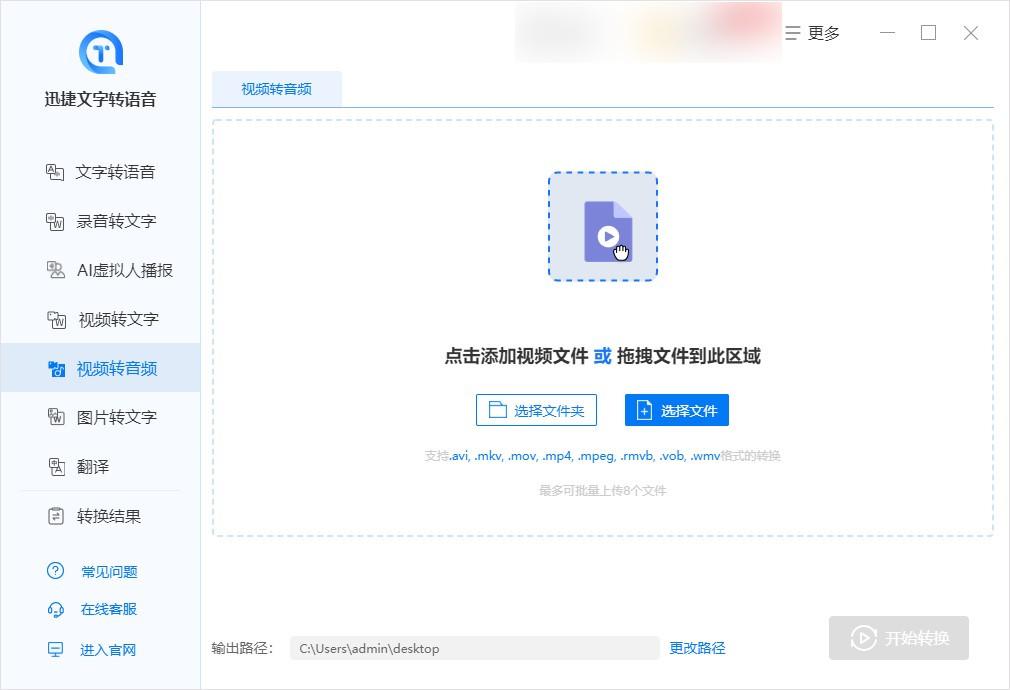Click the 翻译 sidebar icon
The height and width of the screenshot is (690, 1010).
(x=57, y=466)
